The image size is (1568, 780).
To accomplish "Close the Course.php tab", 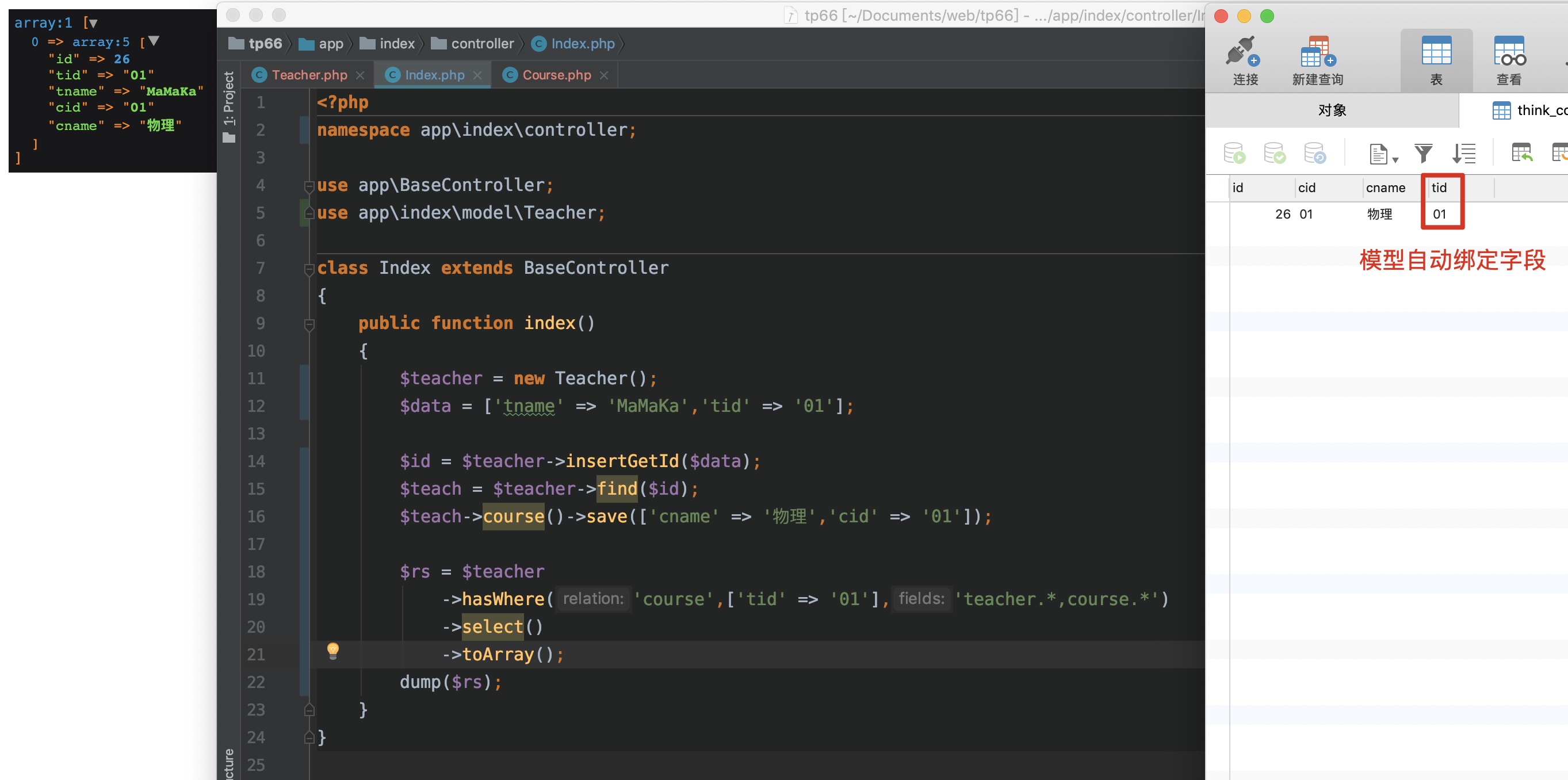I will coord(604,75).
